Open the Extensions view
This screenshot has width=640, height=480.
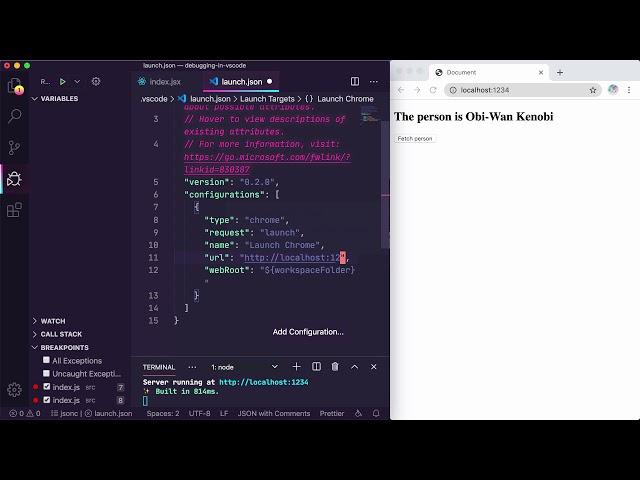tap(14, 210)
